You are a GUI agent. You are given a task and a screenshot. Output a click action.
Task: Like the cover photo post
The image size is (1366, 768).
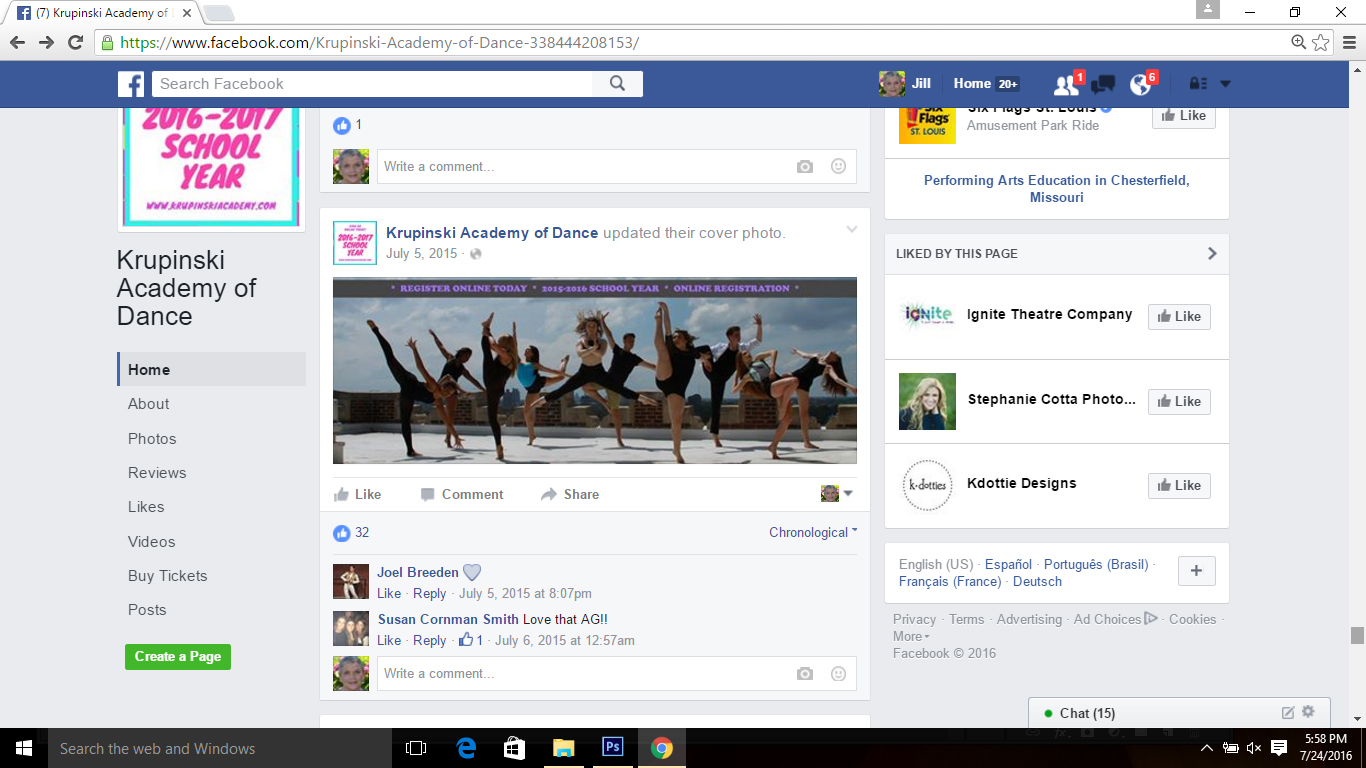click(357, 494)
